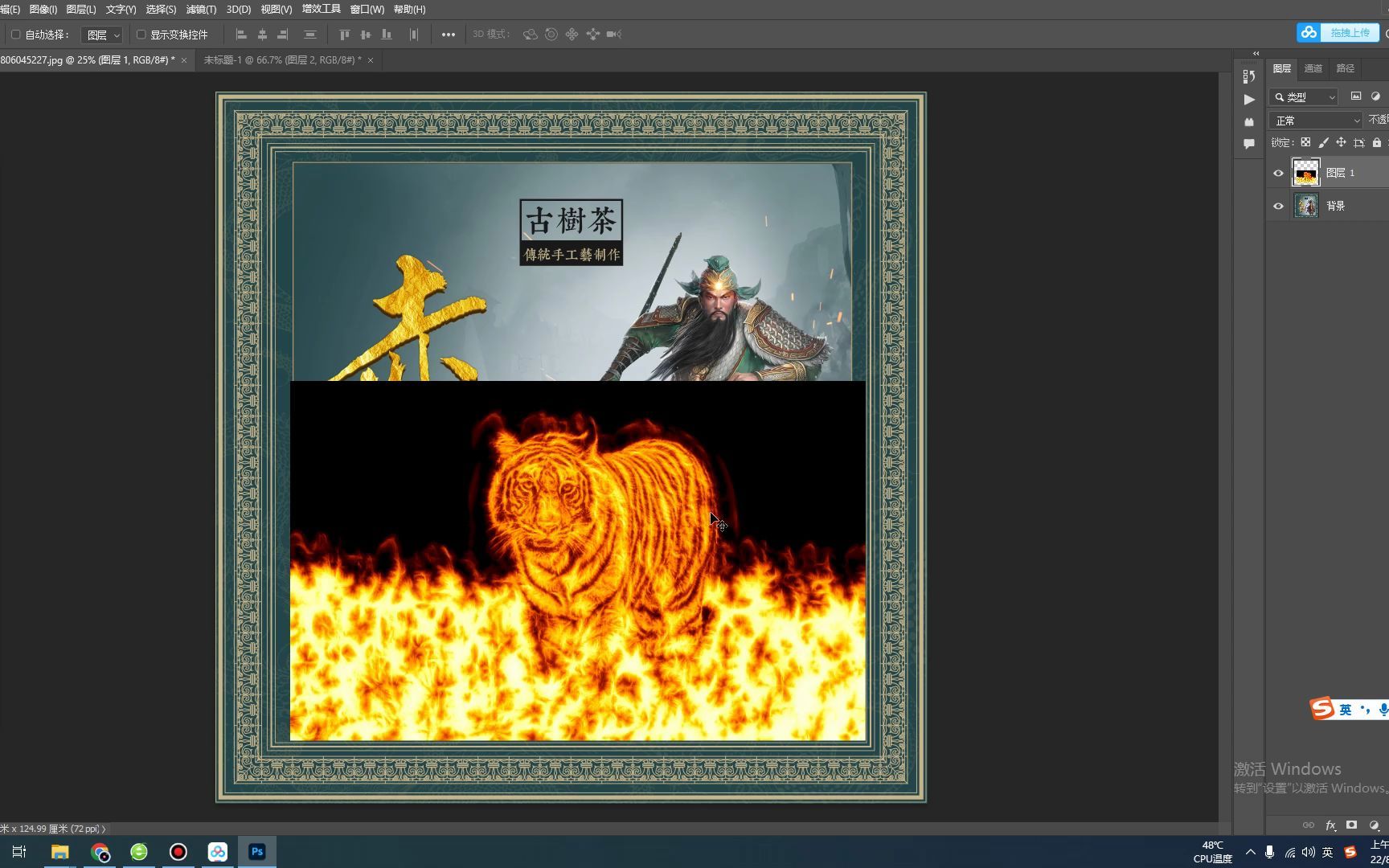Show hidden tray icons chevron
The height and width of the screenshot is (868, 1389).
(x=1250, y=852)
